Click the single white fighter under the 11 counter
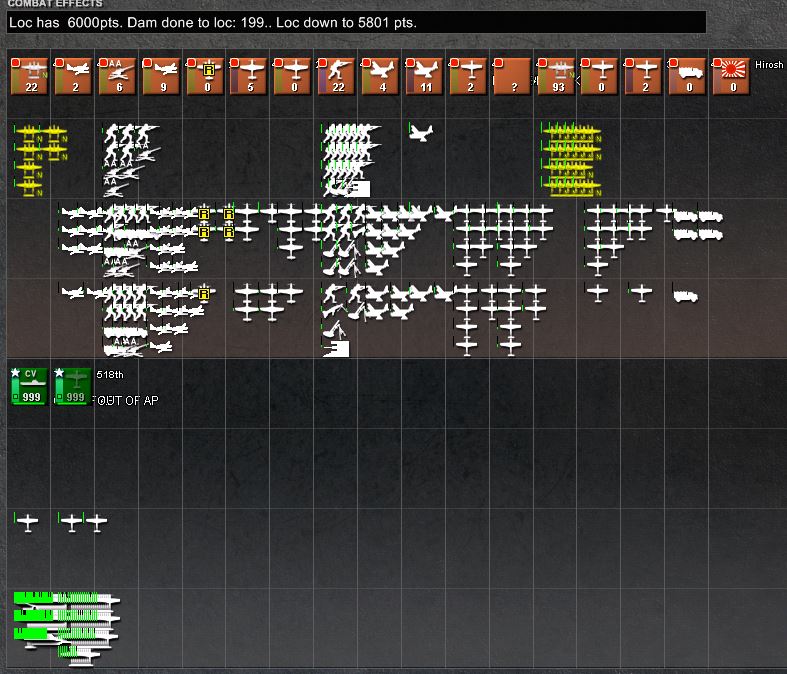Screen dimensions: 787x674 (421, 132)
